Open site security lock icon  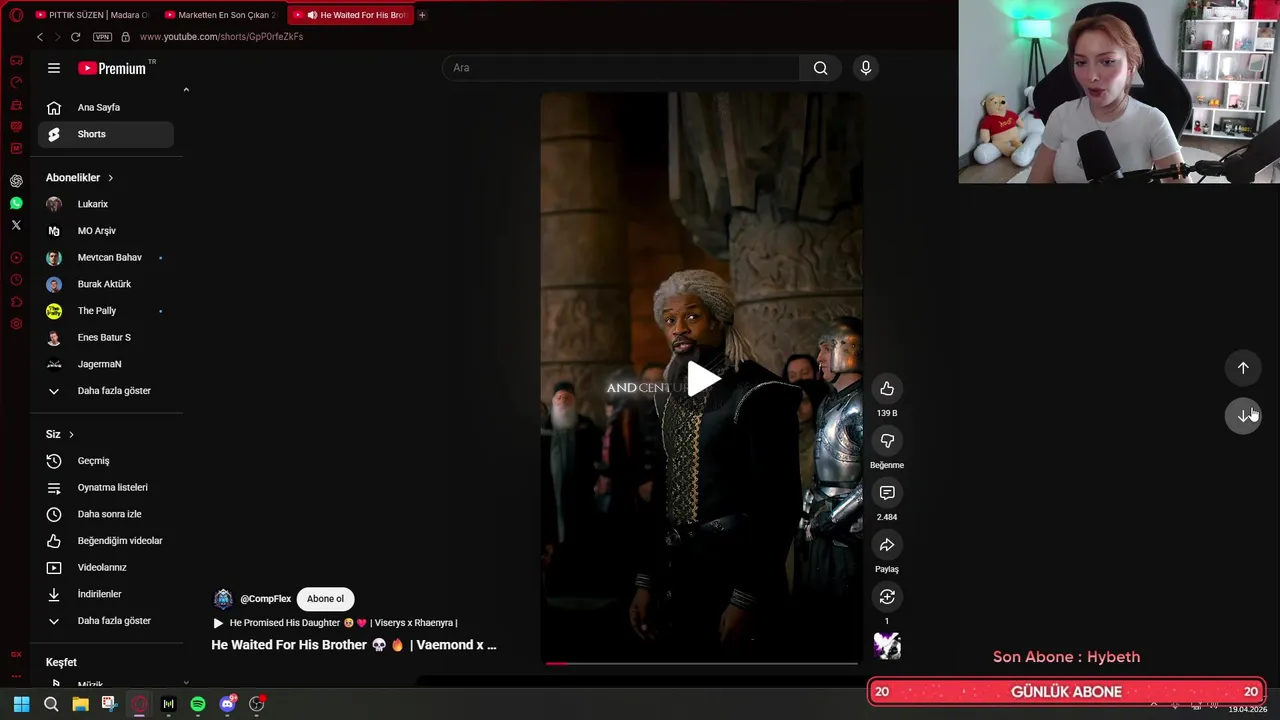pos(125,37)
